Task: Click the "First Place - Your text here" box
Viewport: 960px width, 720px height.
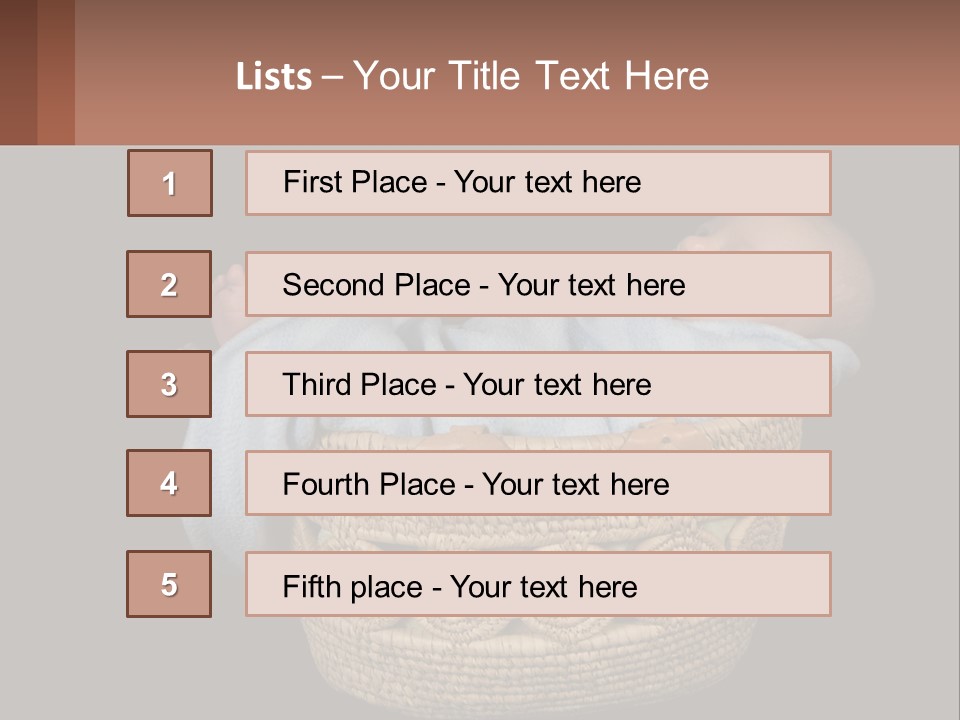Action: click(x=538, y=183)
